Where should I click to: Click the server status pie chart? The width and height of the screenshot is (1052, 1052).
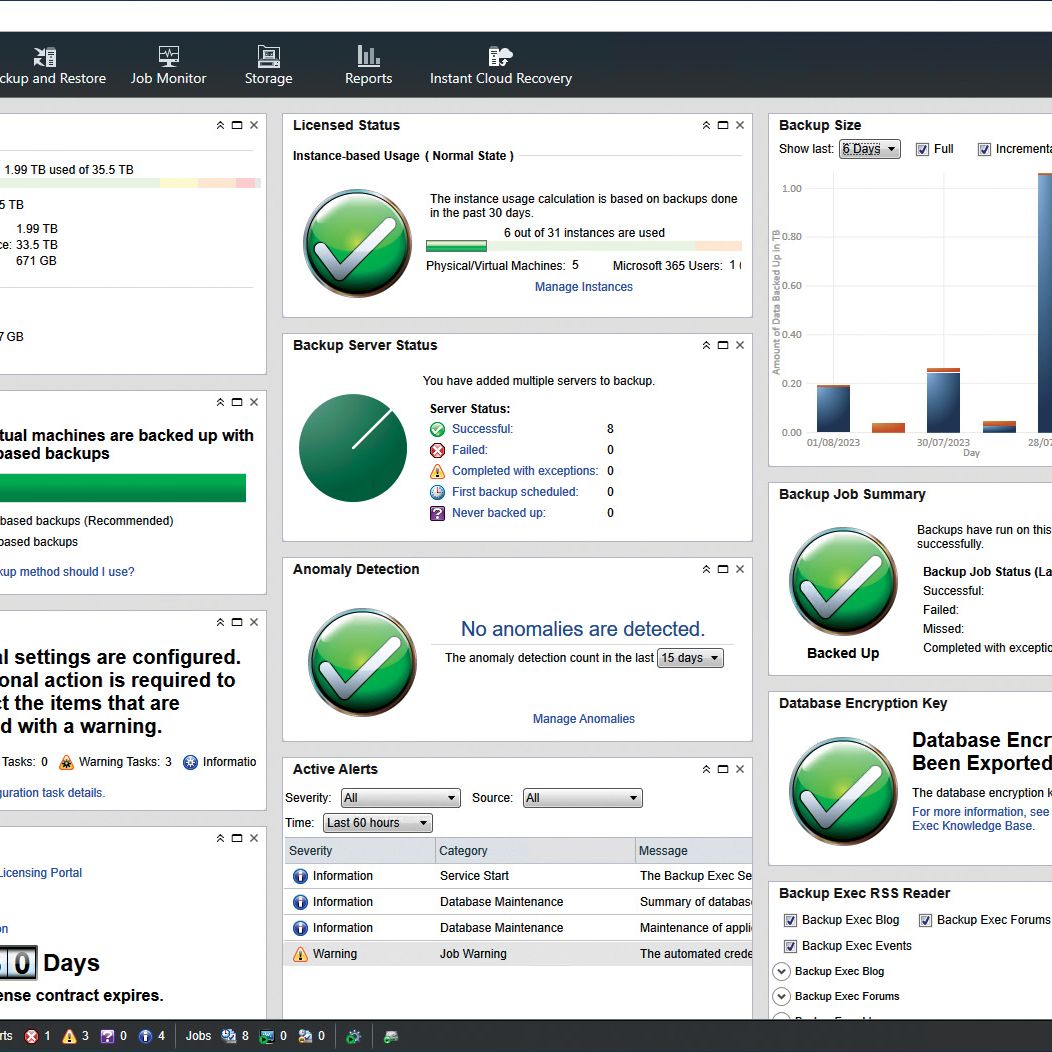tap(353, 448)
